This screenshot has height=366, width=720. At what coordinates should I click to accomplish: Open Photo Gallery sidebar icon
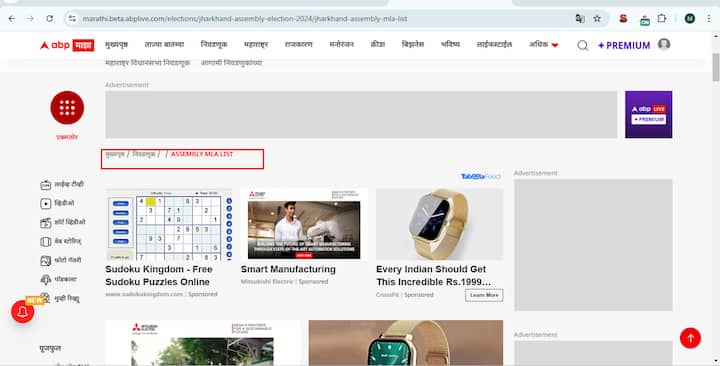coord(45,260)
